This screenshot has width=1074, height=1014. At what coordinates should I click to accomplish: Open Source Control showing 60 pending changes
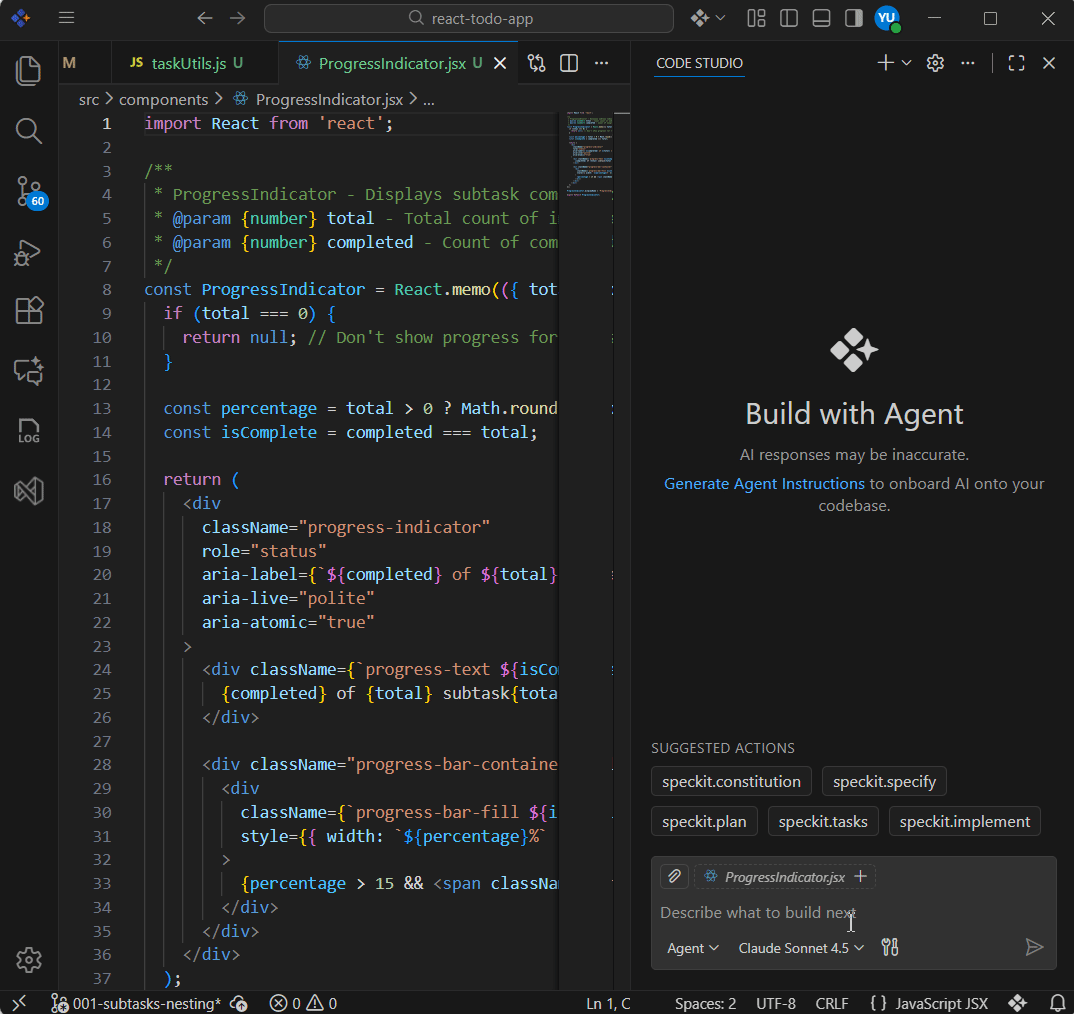coord(28,192)
